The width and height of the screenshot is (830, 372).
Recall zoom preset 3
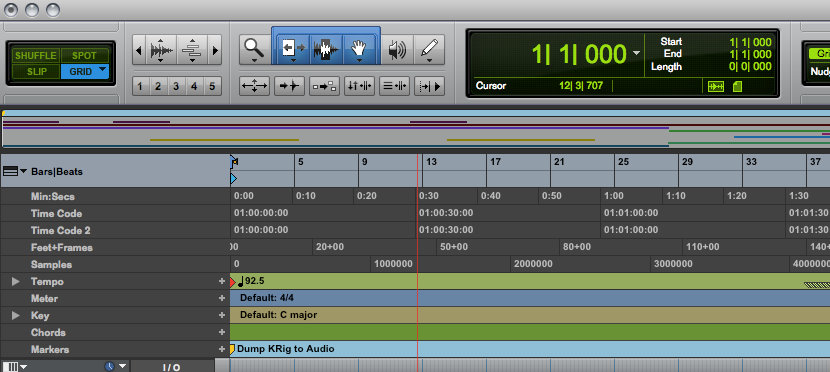tap(176, 86)
